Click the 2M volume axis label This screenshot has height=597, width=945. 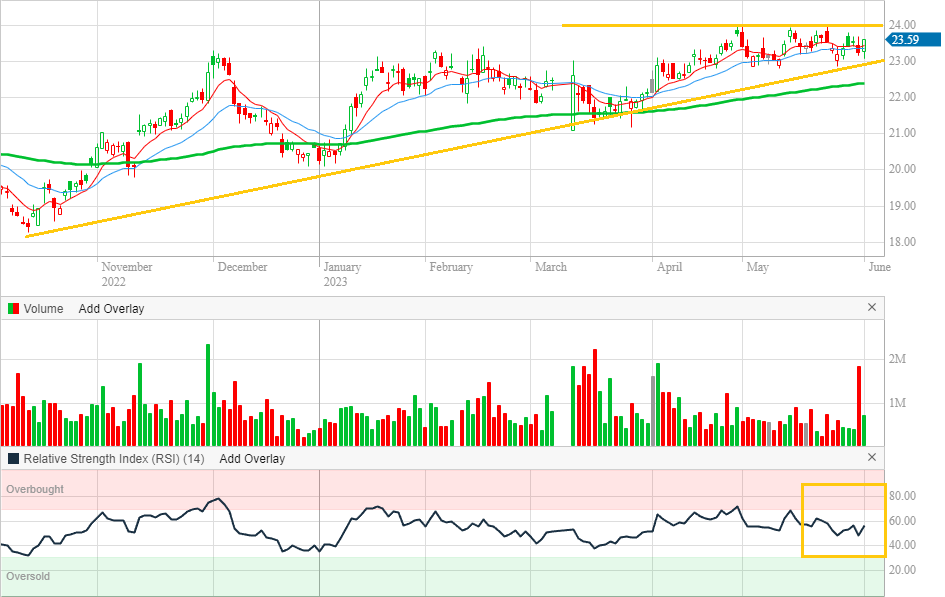[x=897, y=359]
